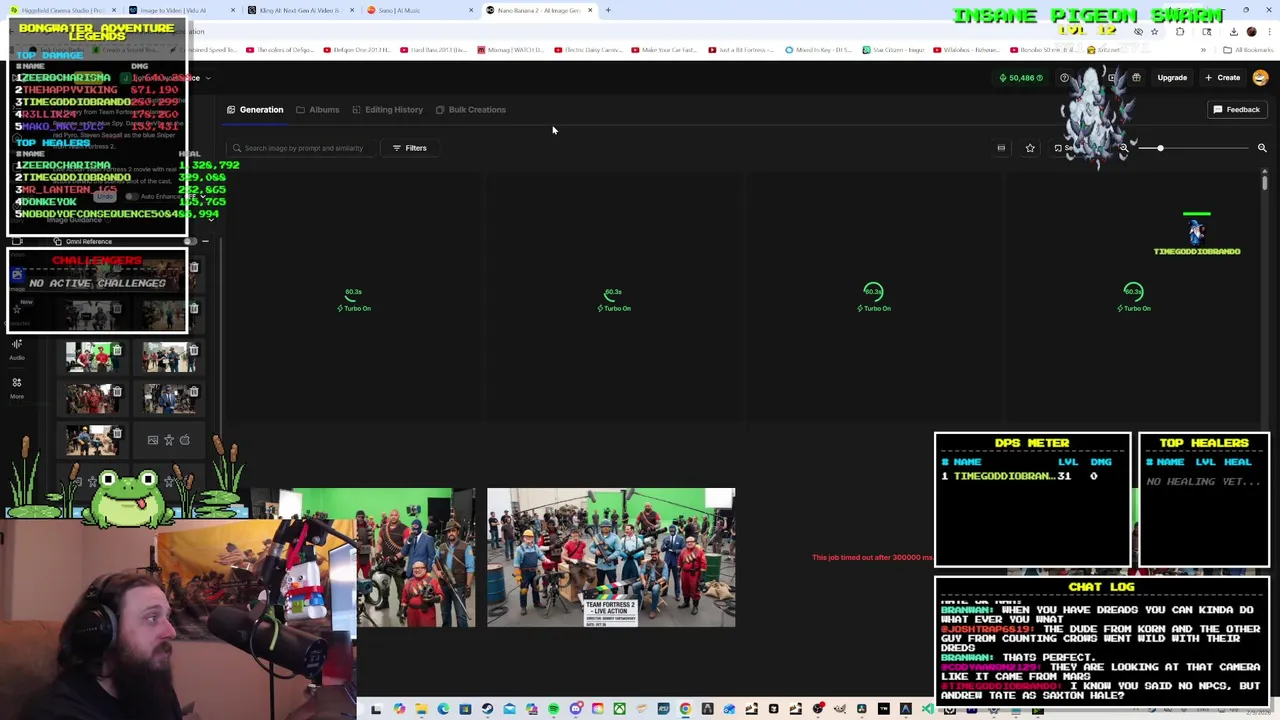Open the Mixed In Key bookmark
This screenshot has width=1280, height=720.
[819, 49]
